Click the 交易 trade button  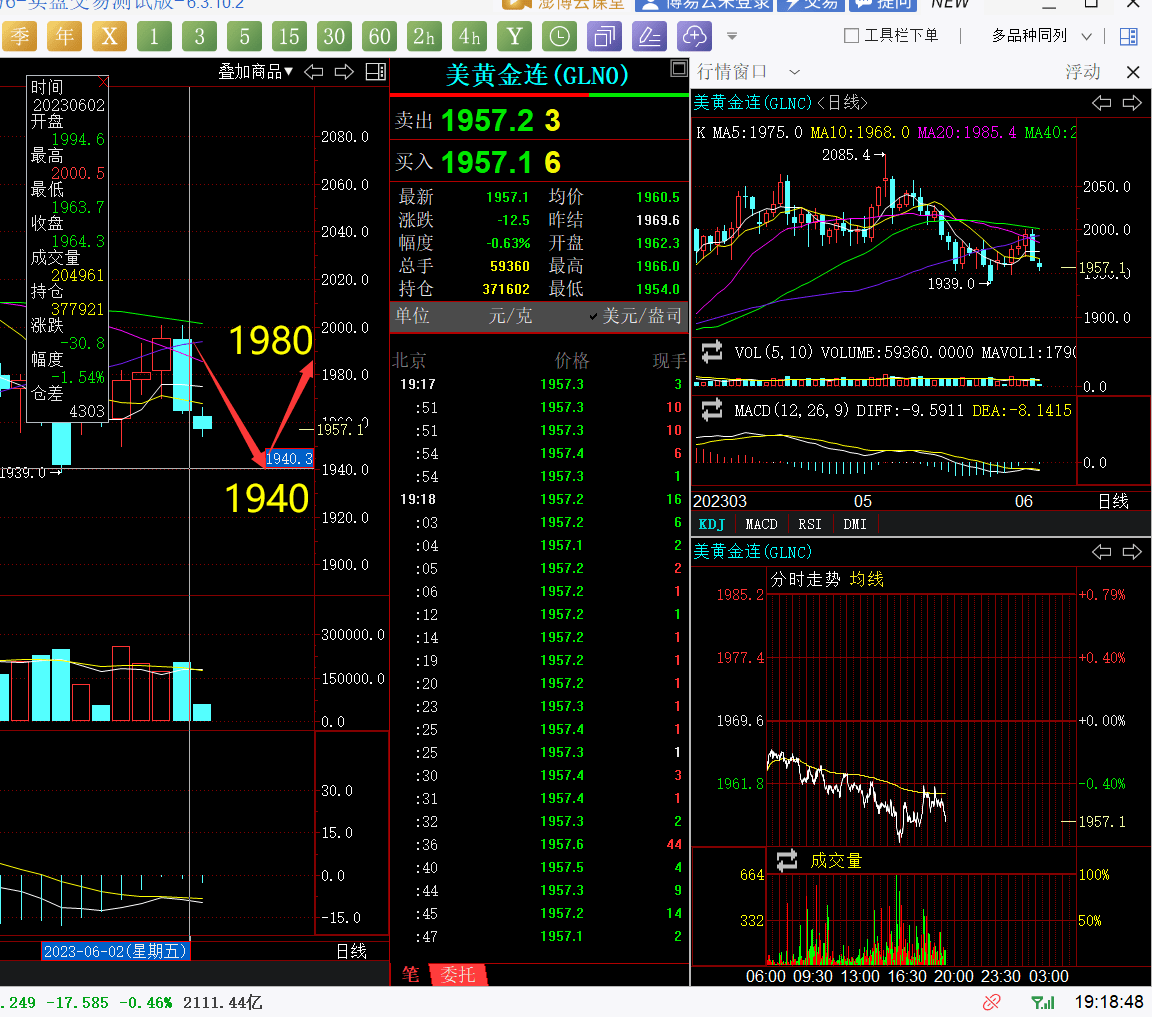(810, 4)
